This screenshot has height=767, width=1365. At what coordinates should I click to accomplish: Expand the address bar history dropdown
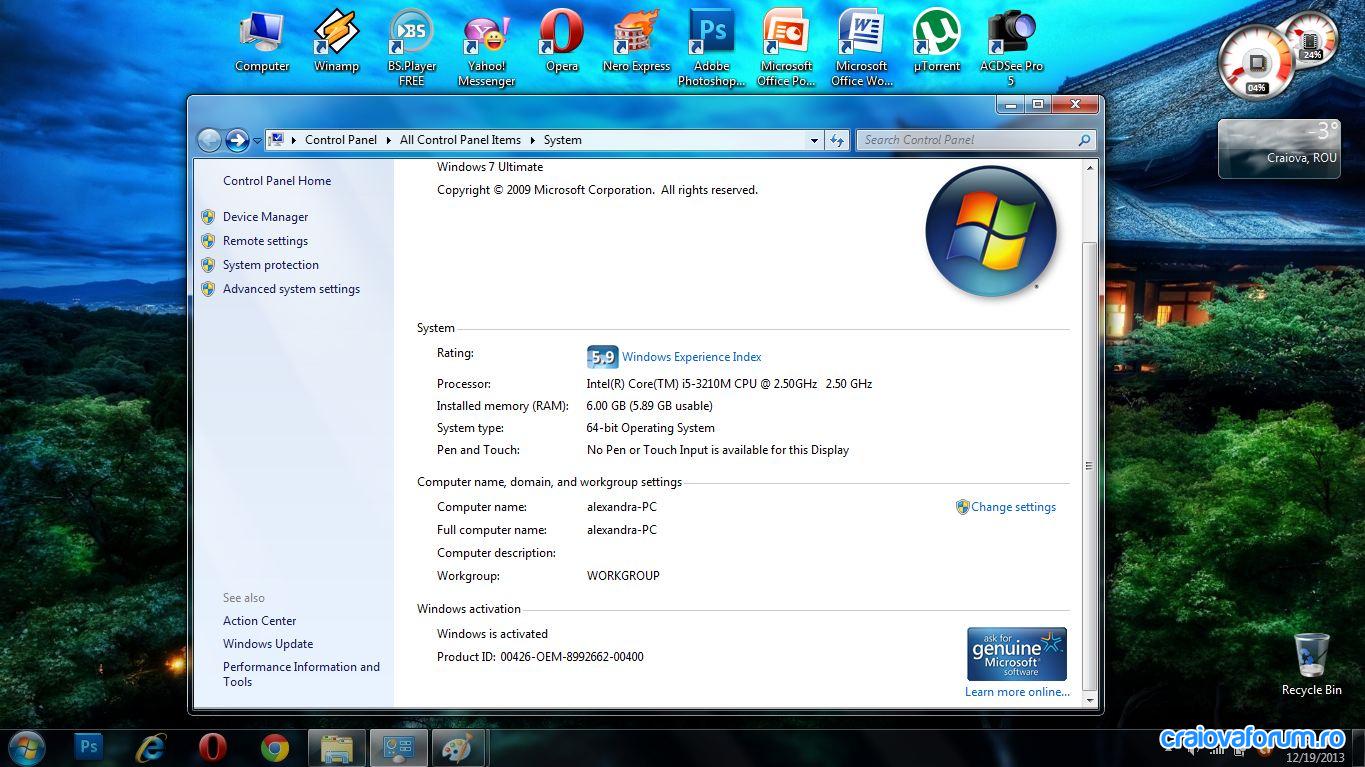[x=814, y=140]
